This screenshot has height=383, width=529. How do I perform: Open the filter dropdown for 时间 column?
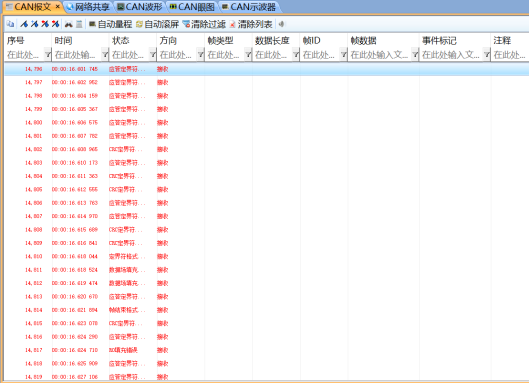[x=105, y=54]
